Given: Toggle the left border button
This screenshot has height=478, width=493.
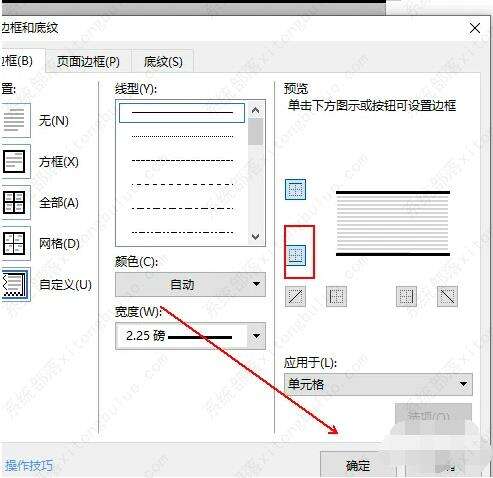Looking at the screenshot, I should coord(336,296).
